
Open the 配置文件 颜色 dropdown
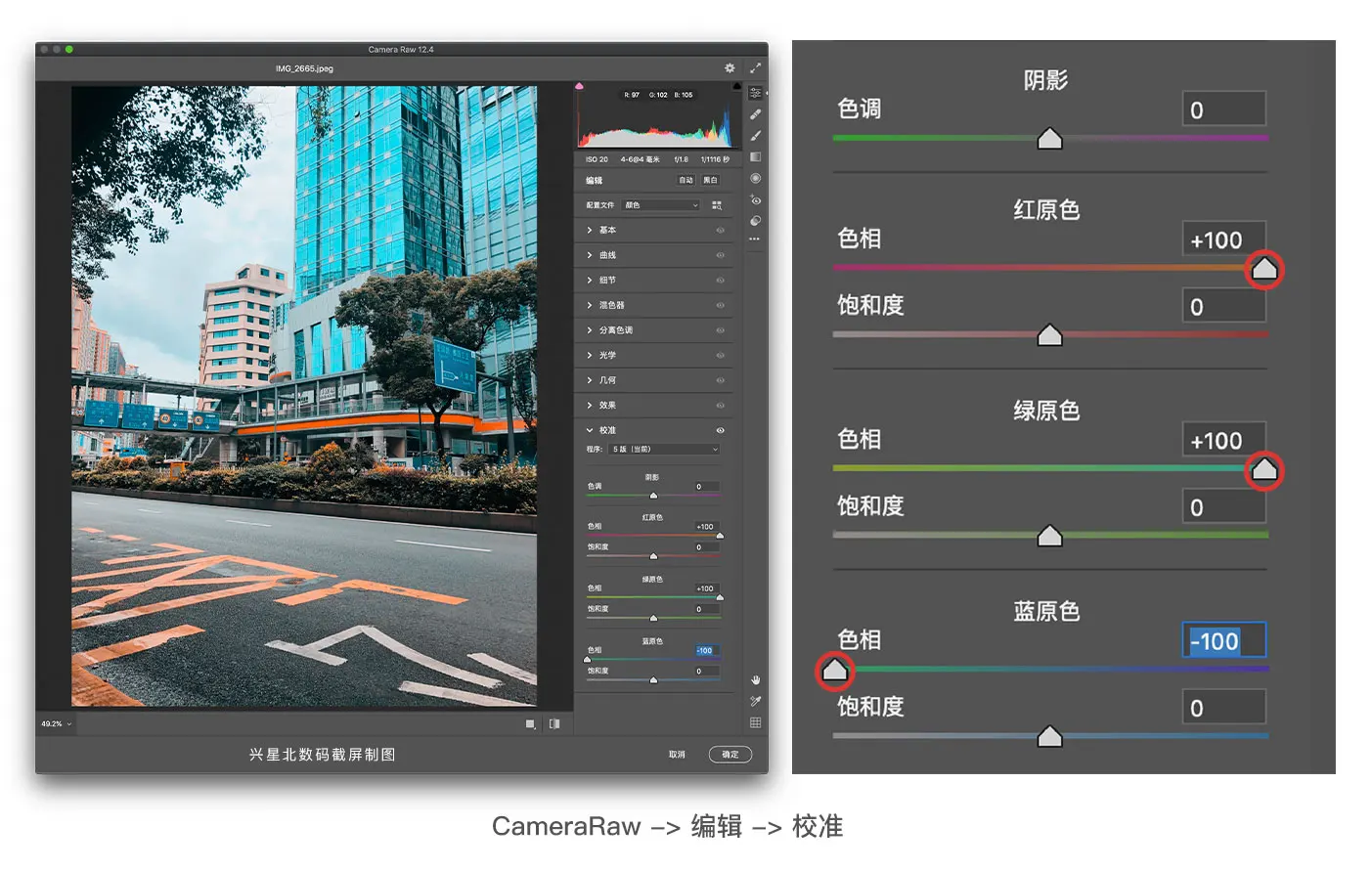(x=662, y=205)
